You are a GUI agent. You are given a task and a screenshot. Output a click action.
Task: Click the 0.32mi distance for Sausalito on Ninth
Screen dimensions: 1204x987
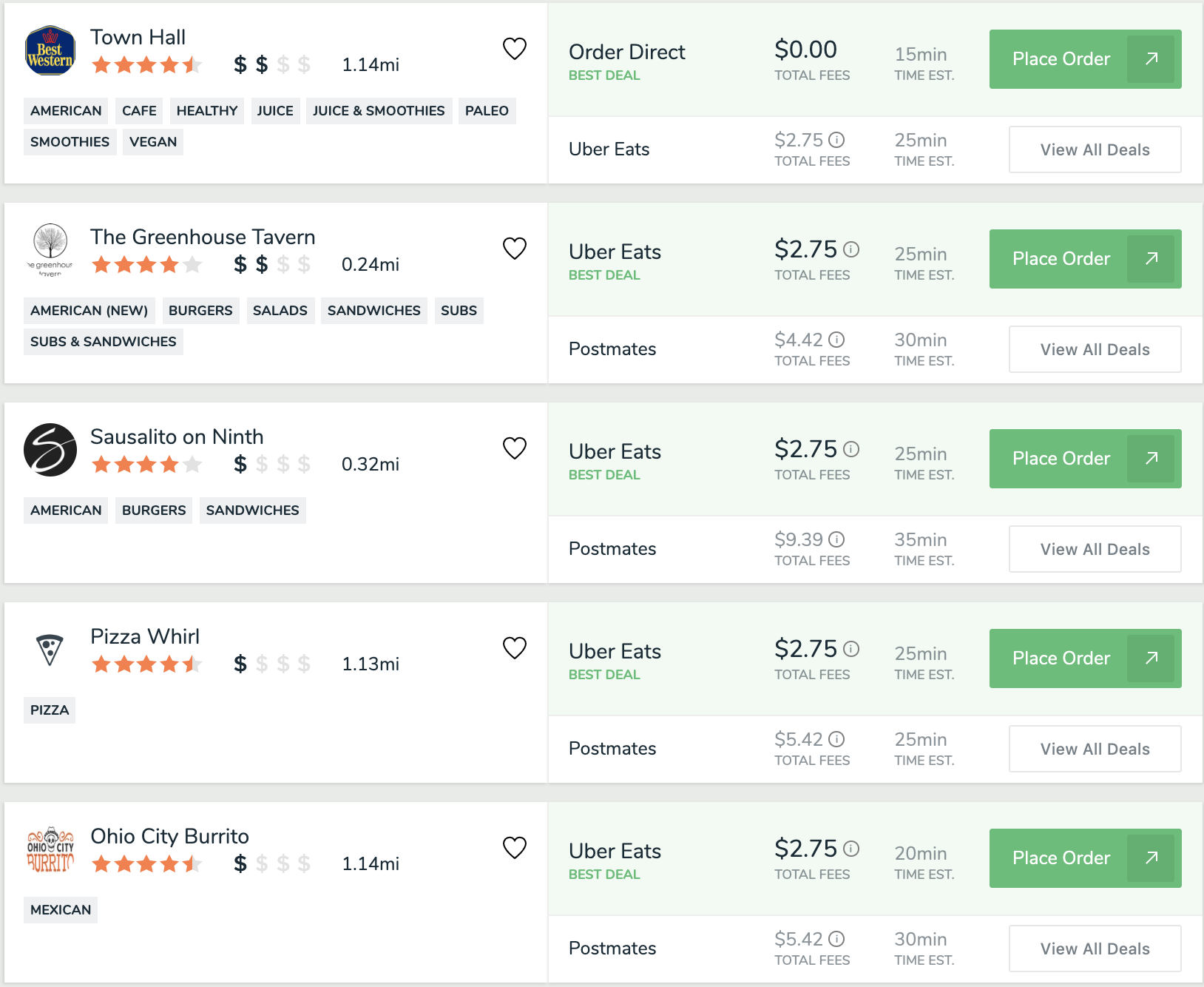371,465
